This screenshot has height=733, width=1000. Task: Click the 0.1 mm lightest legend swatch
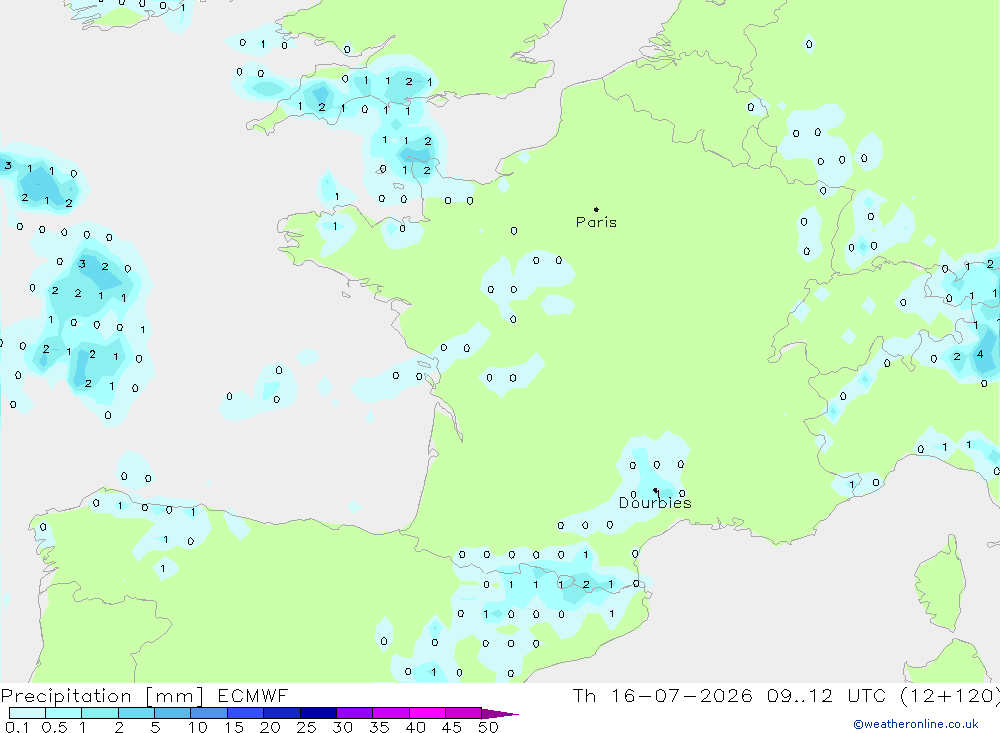coord(27,713)
